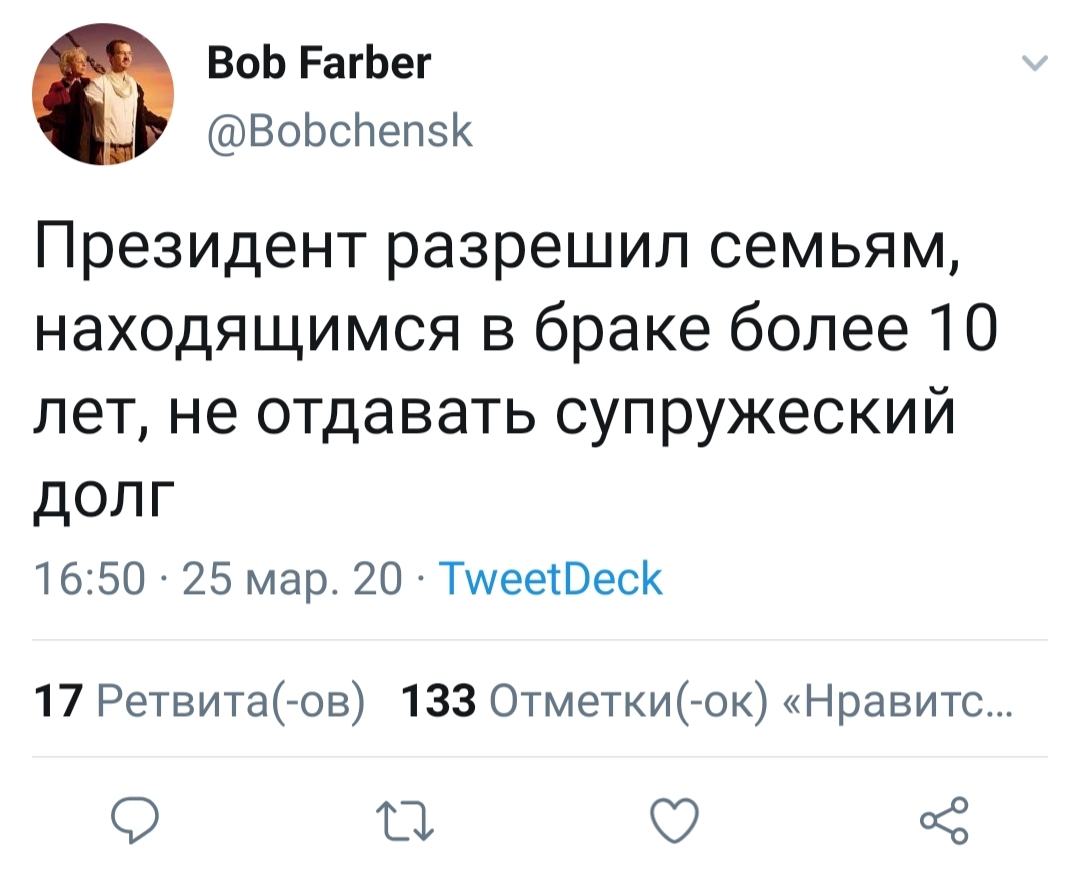Open the @Bobchensk handle link
This screenshot has width=1080, height=880.
(x=339, y=129)
